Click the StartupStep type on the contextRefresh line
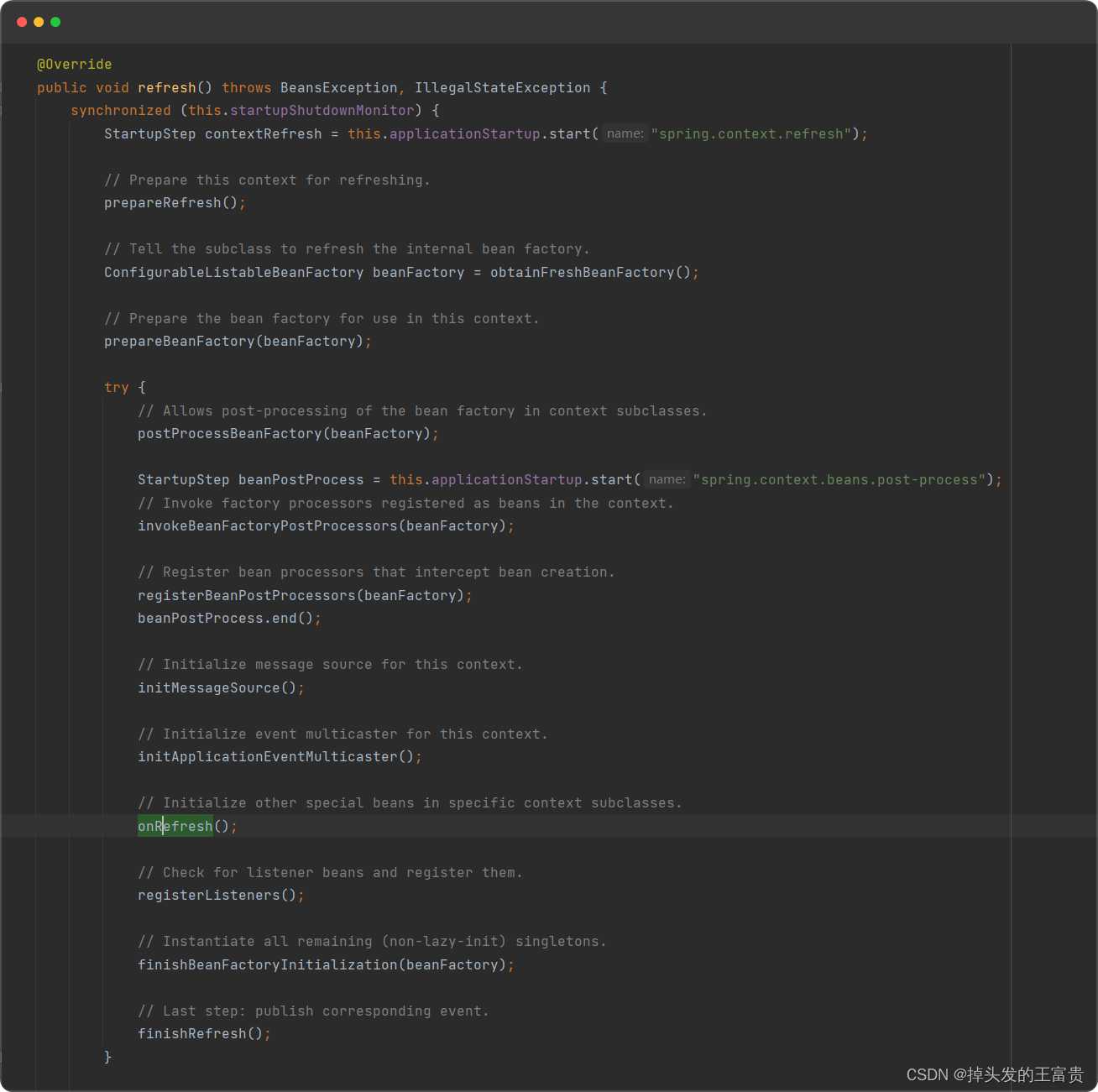Screen dimensions: 1098x1092 150,134
